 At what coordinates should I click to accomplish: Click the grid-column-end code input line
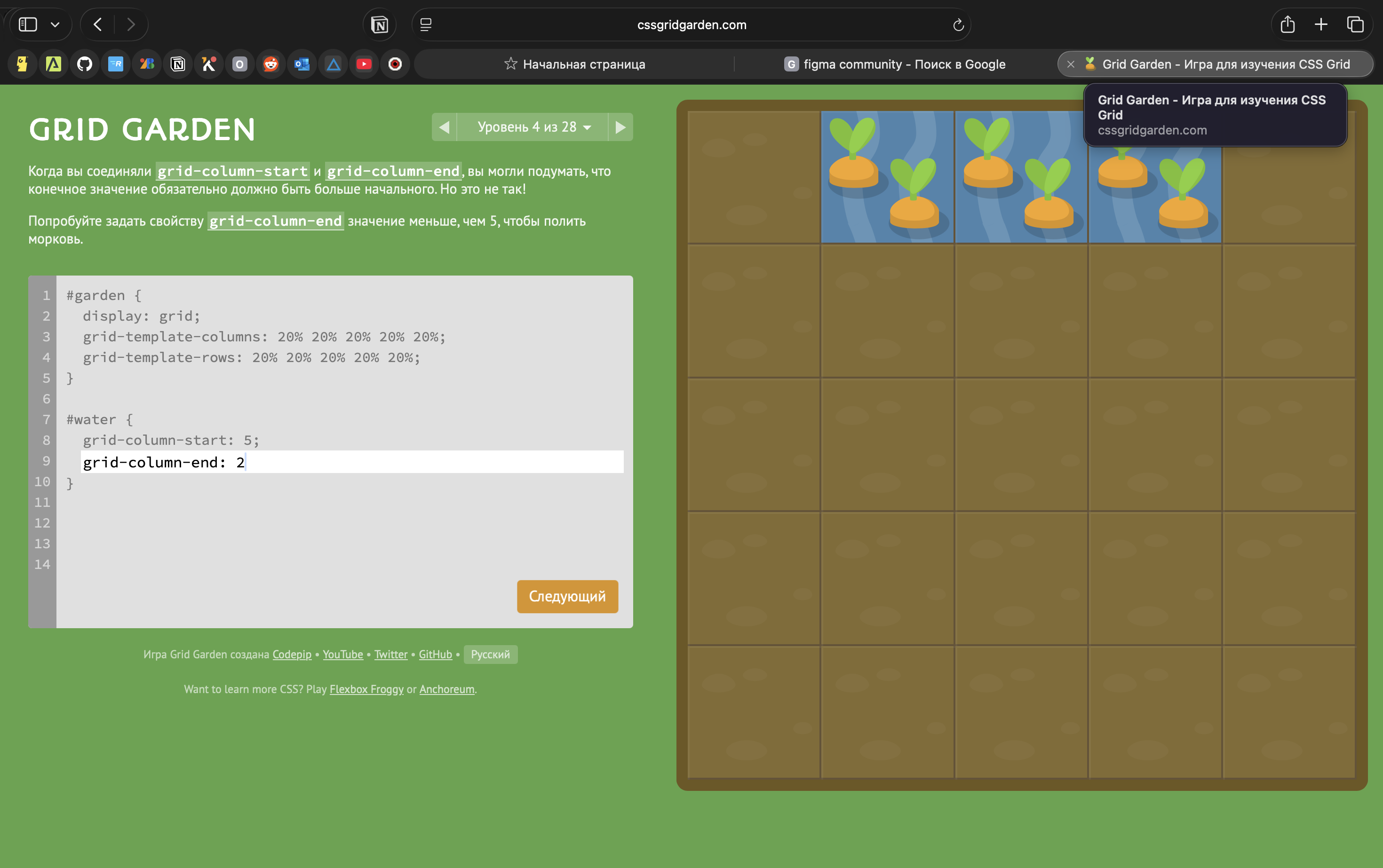tap(351, 462)
